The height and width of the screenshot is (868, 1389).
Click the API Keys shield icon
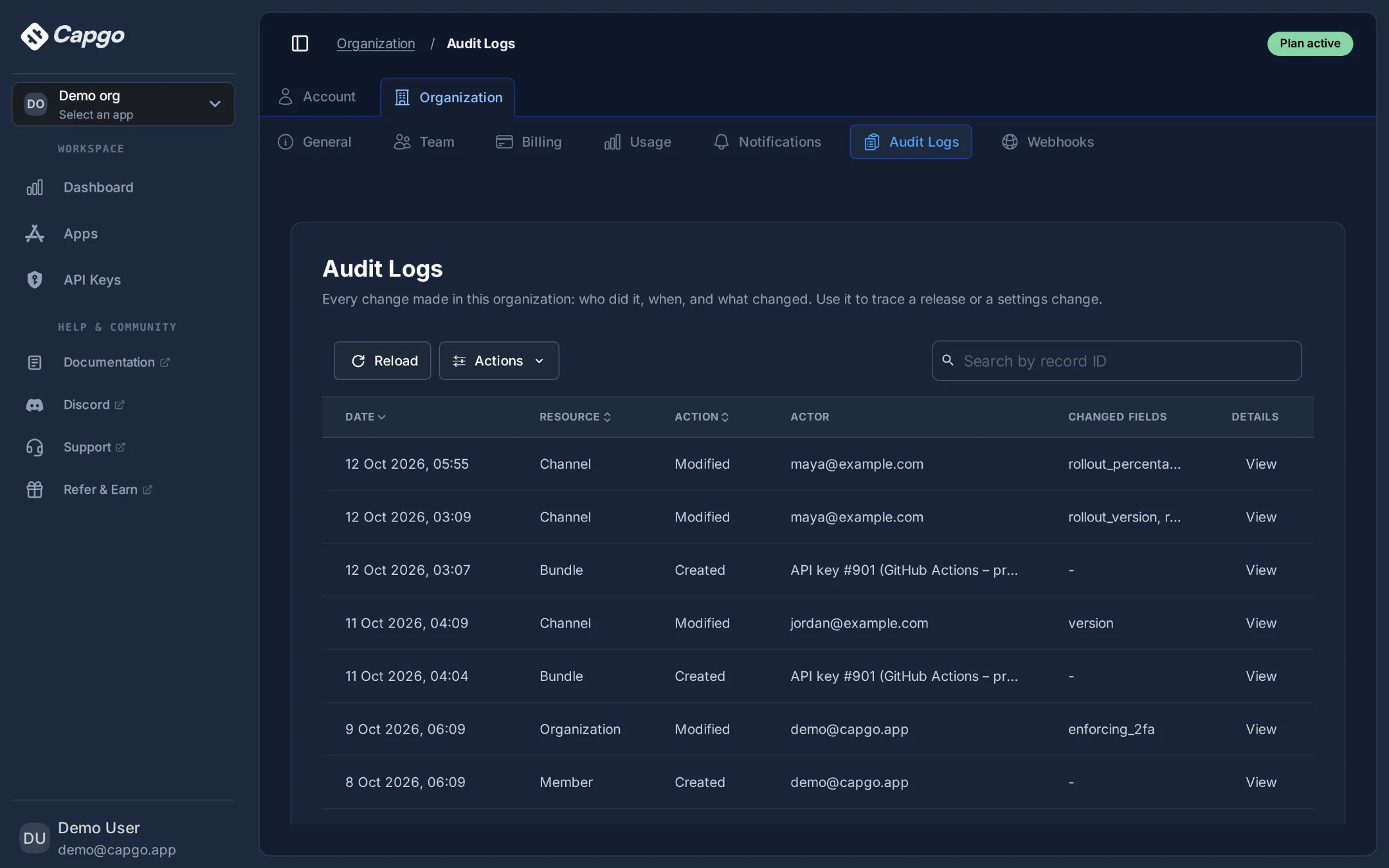[35, 280]
